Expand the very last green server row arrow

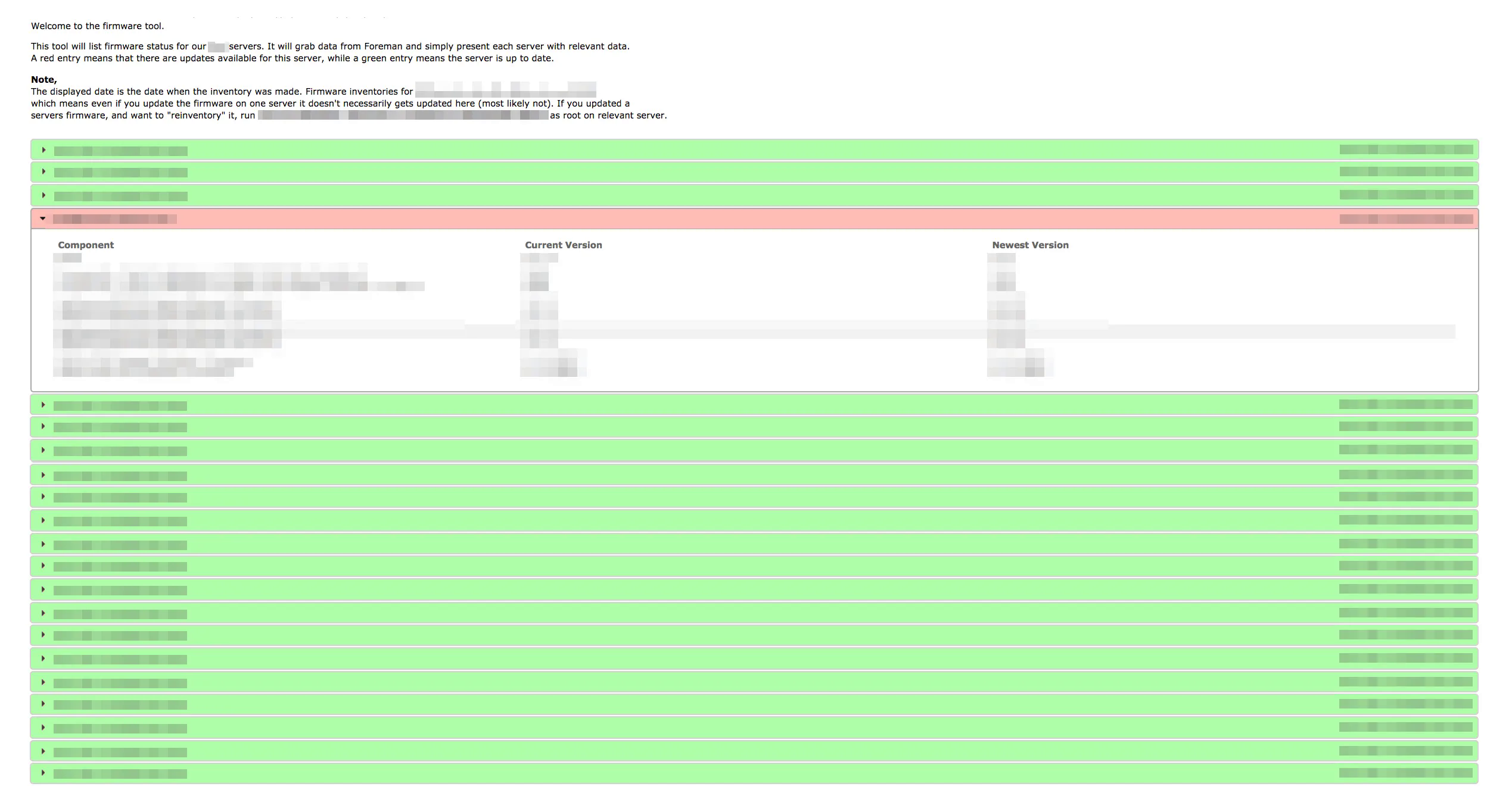43,773
